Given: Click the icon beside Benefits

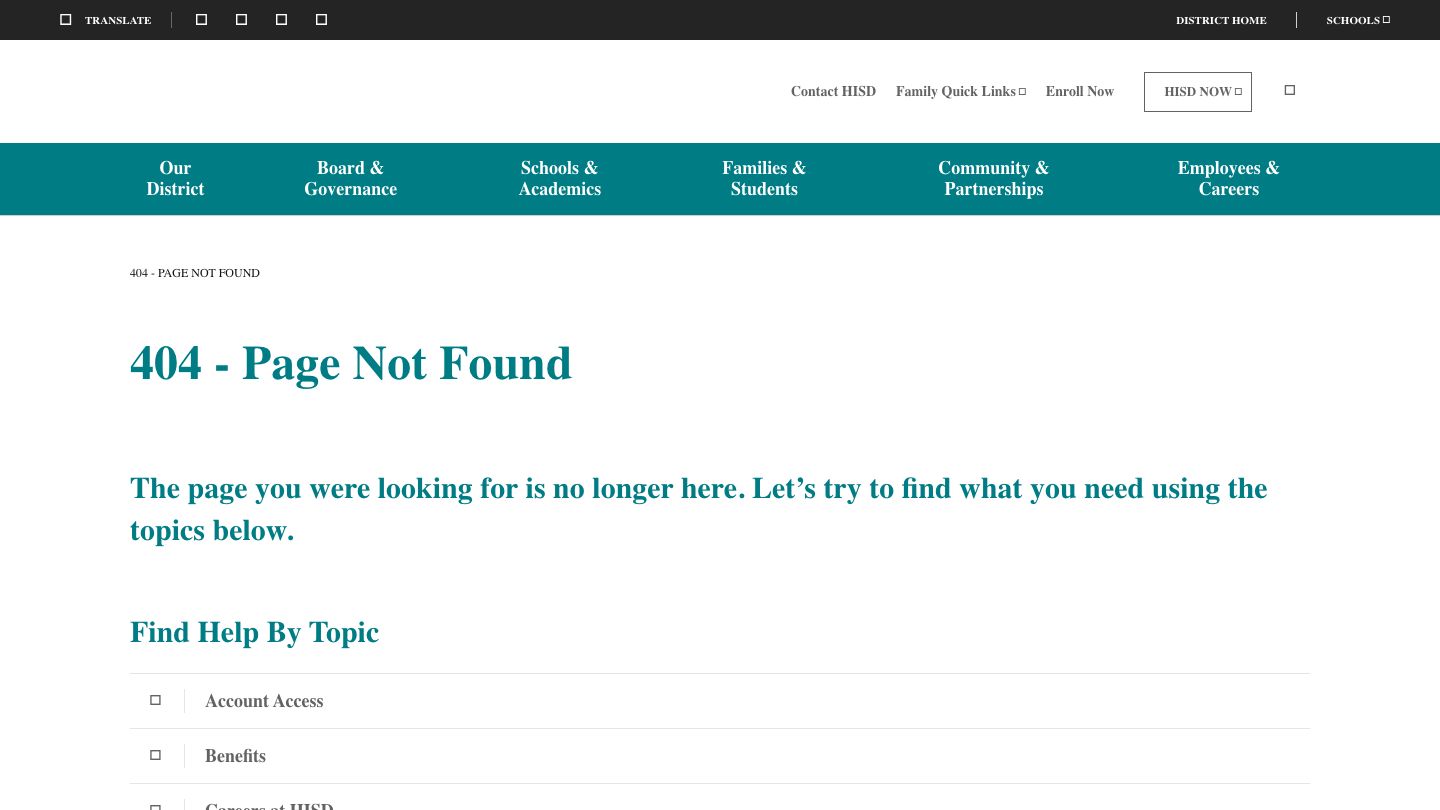Looking at the screenshot, I should click(x=155, y=756).
